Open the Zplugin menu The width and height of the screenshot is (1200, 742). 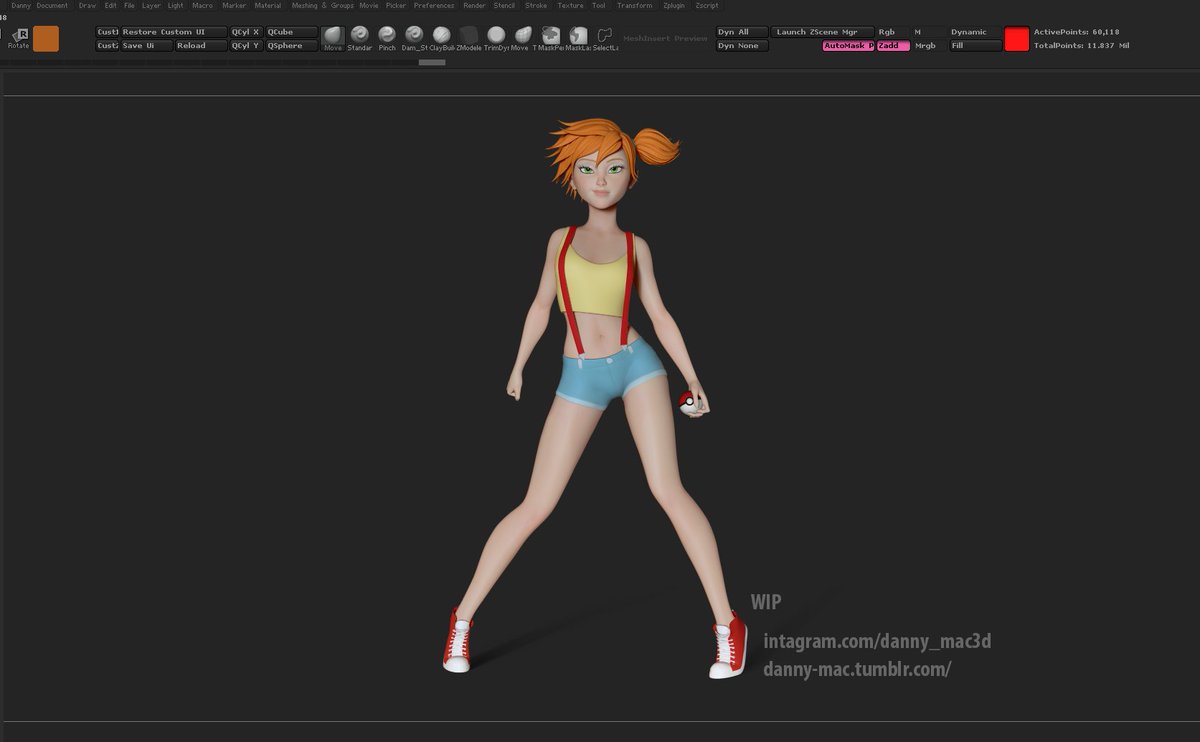tap(674, 6)
